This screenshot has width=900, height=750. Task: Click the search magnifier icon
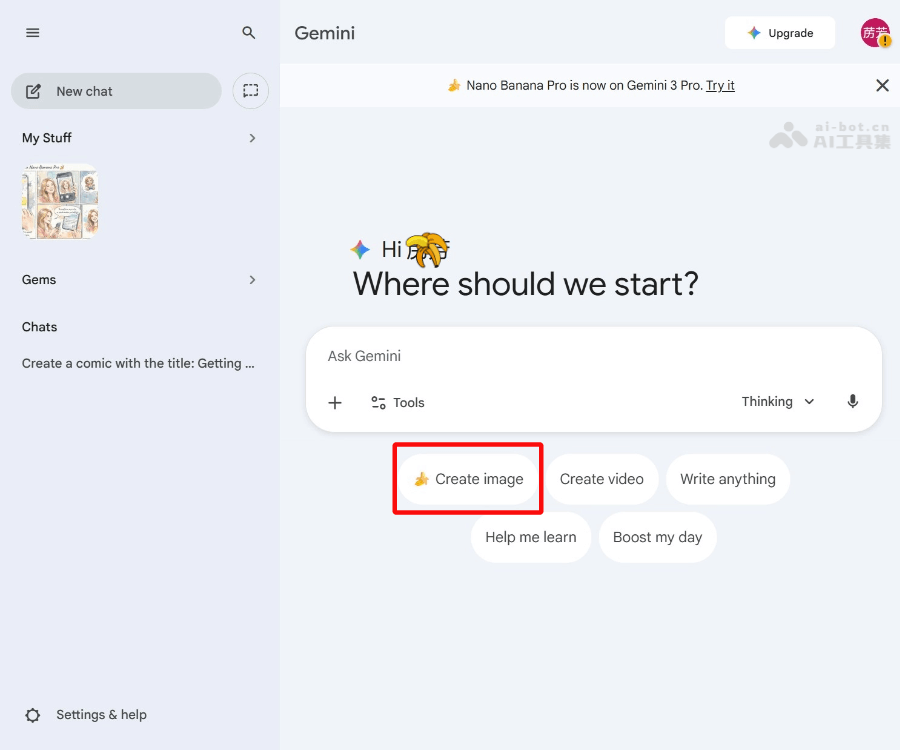(249, 33)
